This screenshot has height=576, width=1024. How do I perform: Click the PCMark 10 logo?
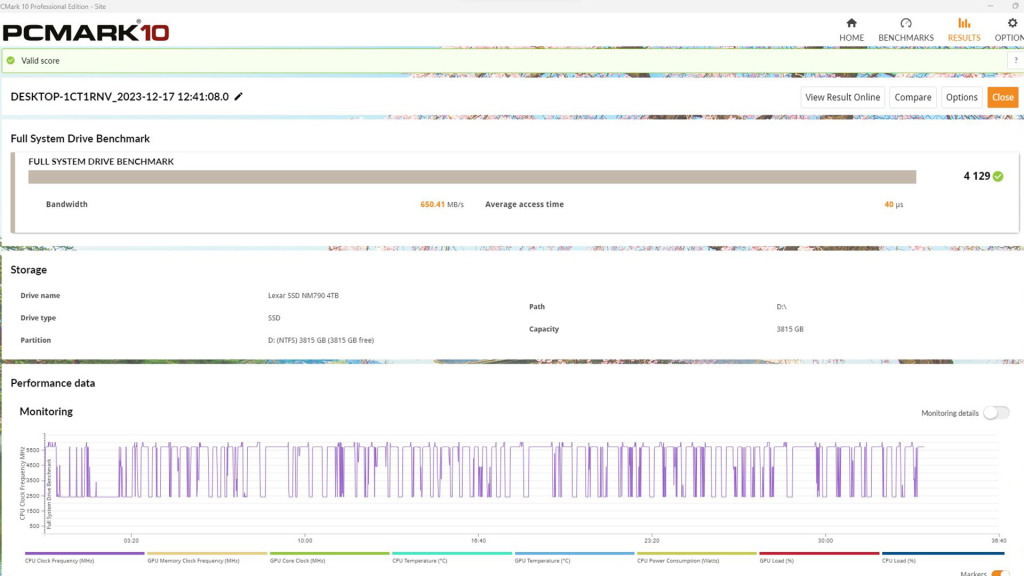(x=86, y=31)
